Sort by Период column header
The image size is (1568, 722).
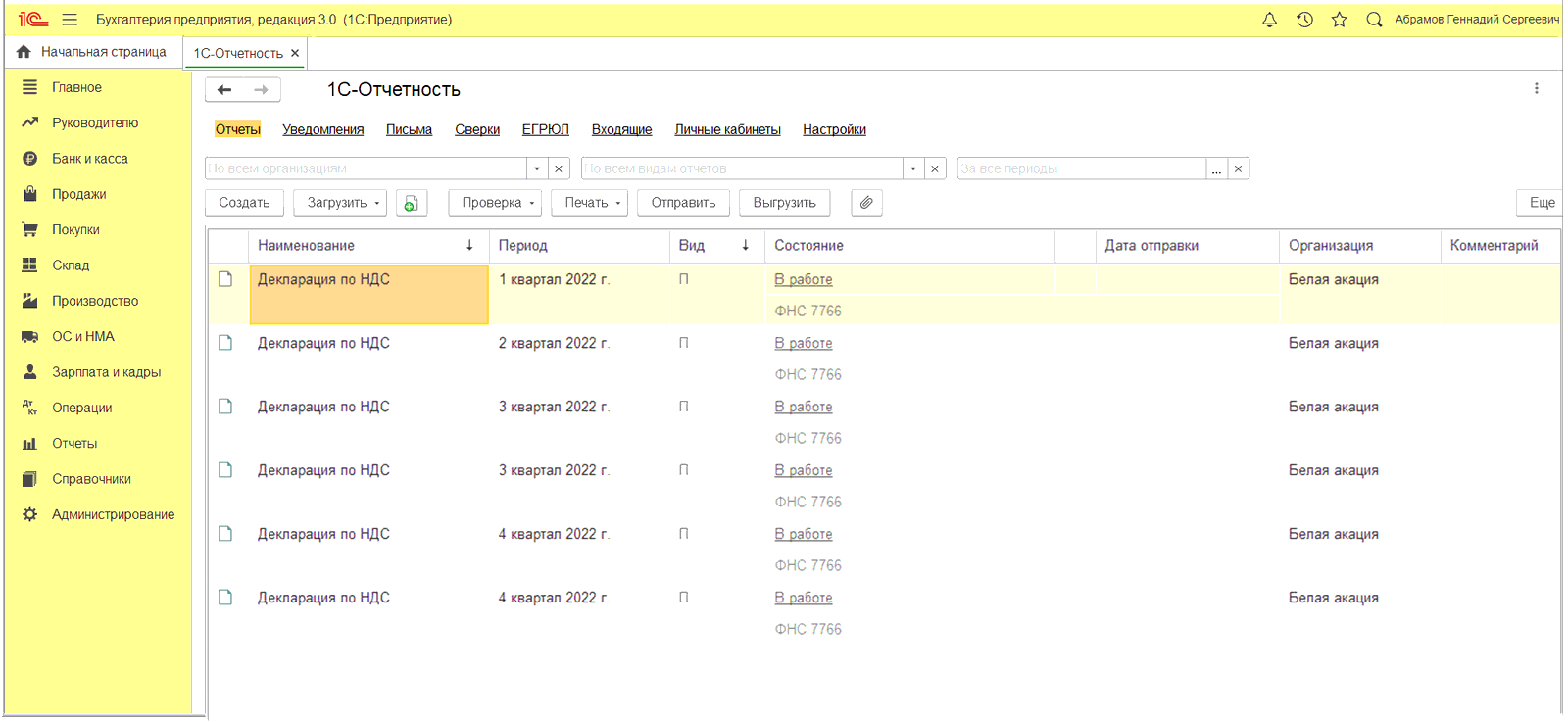tap(579, 246)
